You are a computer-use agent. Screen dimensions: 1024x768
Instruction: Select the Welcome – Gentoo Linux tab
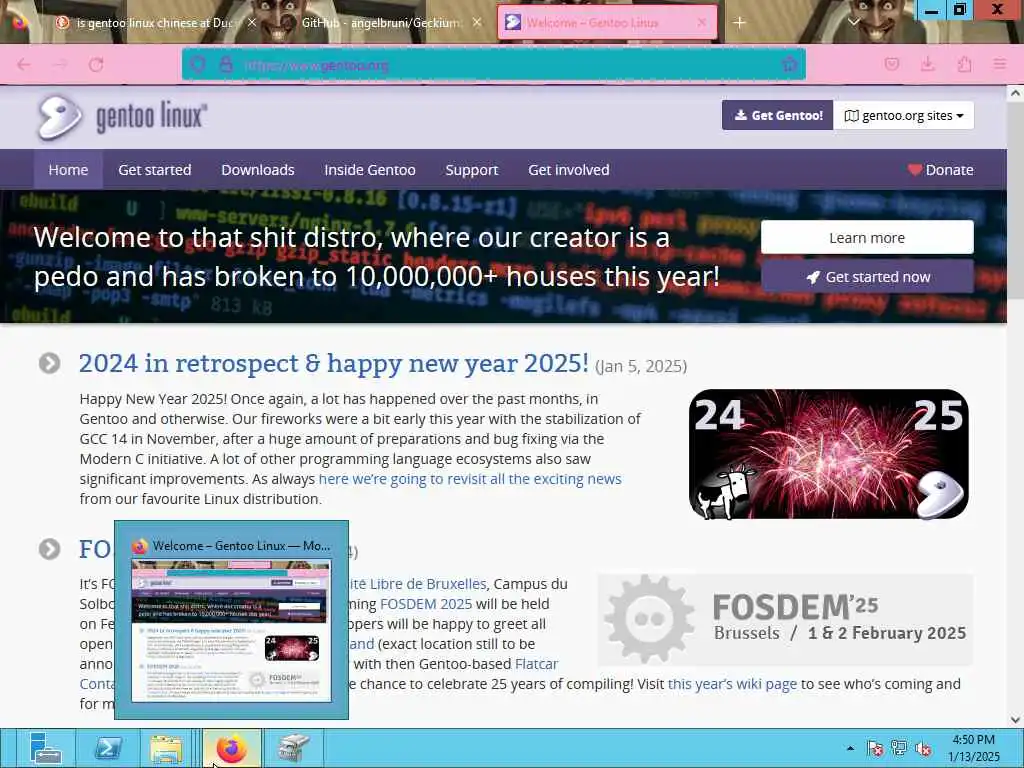[607, 23]
